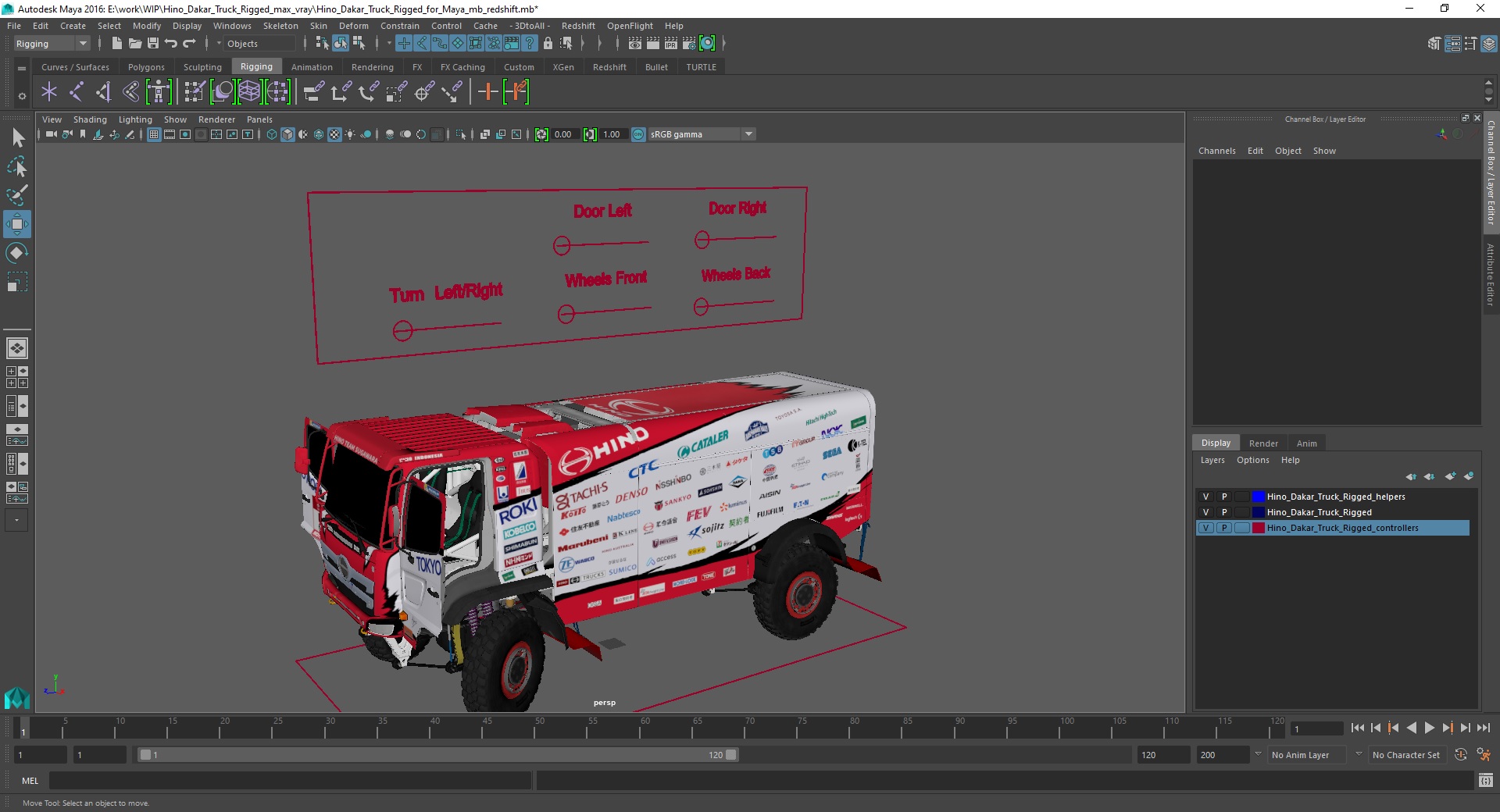Viewport: 1500px width, 812px height.
Task: Open the Channels menu in Channel Box
Action: pos(1216,151)
